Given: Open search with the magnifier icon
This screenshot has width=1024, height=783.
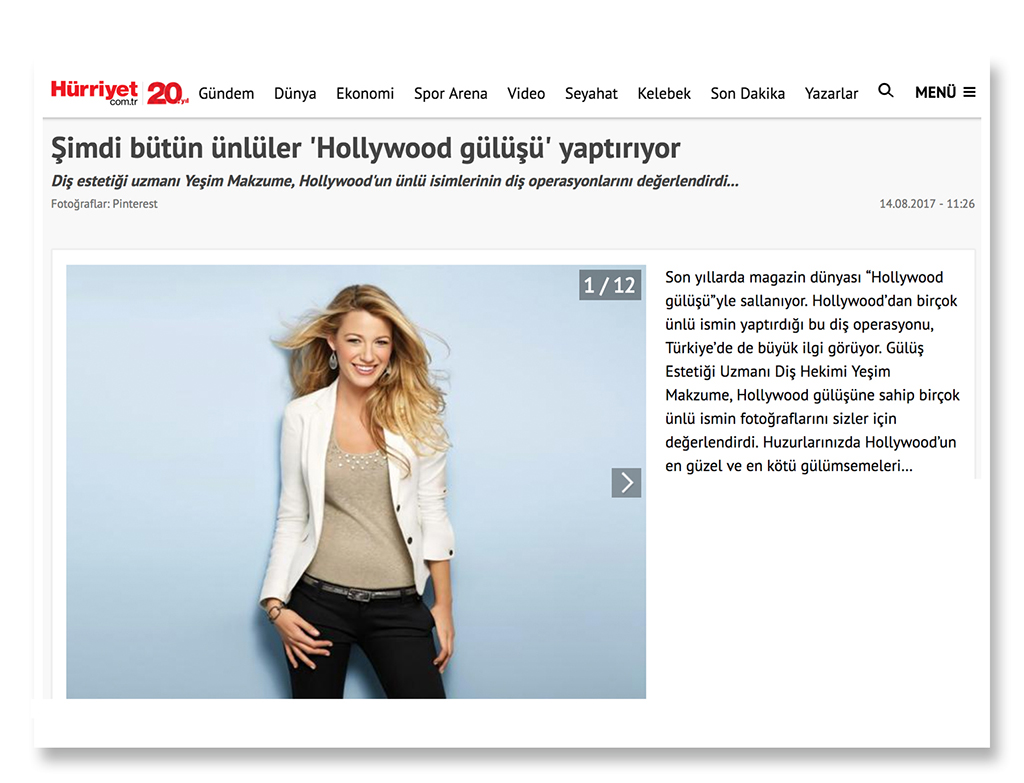Looking at the screenshot, I should click(x=885, y=91).
